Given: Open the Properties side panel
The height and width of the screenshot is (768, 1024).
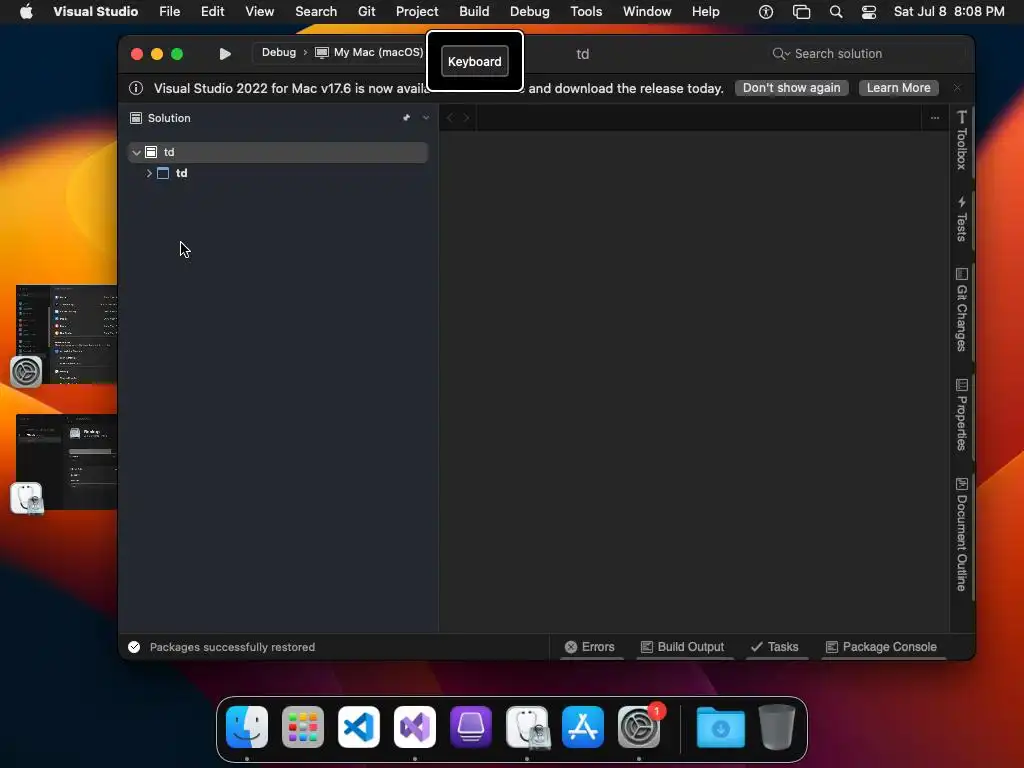Looking at the screenshot, I should [961, 415].
